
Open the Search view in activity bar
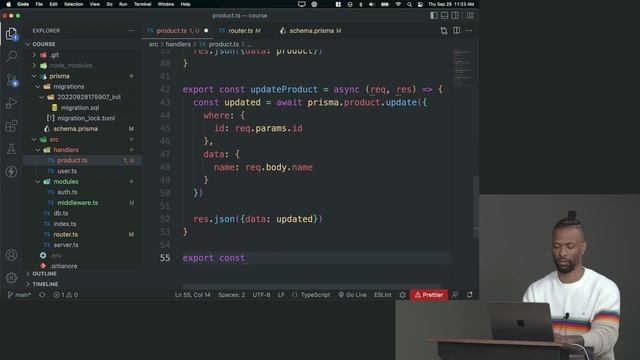(x=11, y=56)
